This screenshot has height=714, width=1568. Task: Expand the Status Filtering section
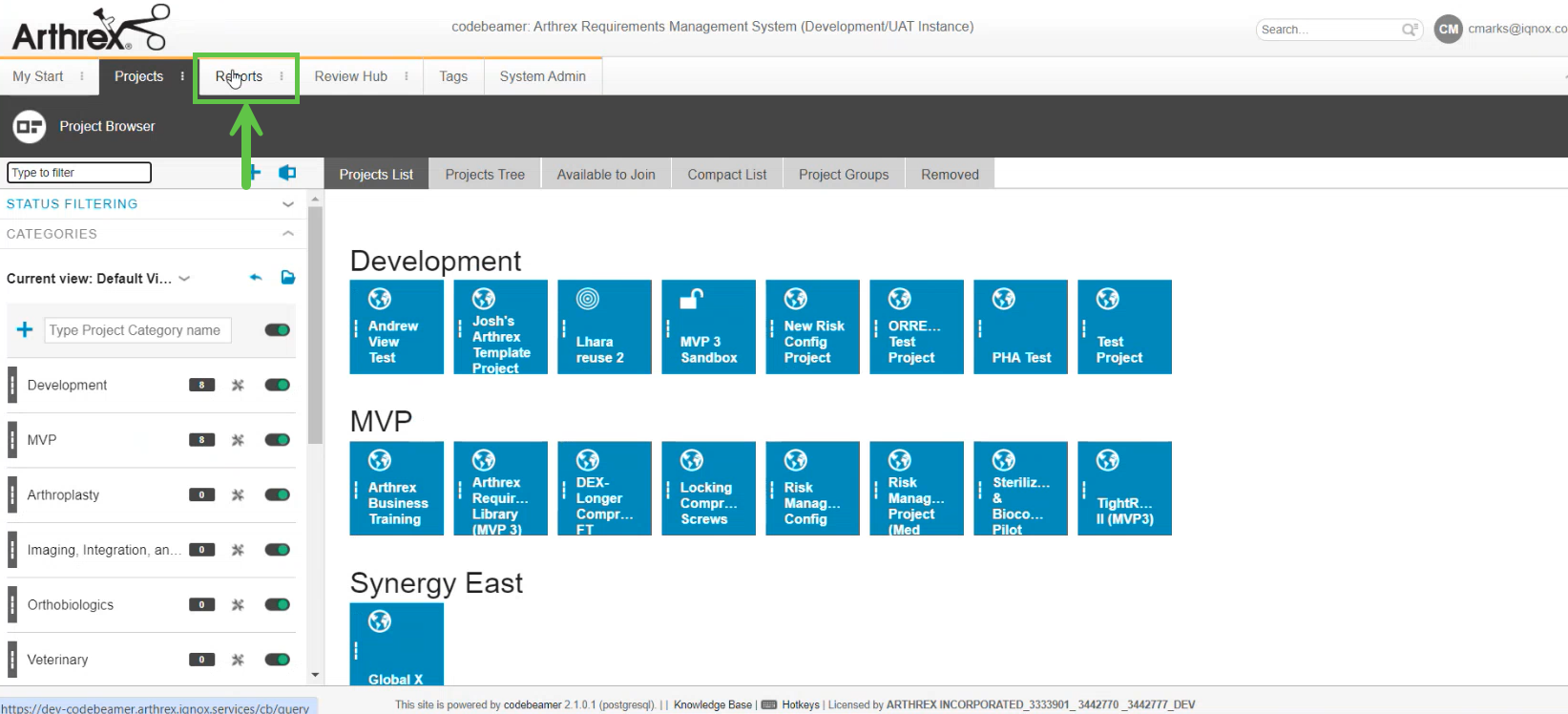click(x=287, y=204)
